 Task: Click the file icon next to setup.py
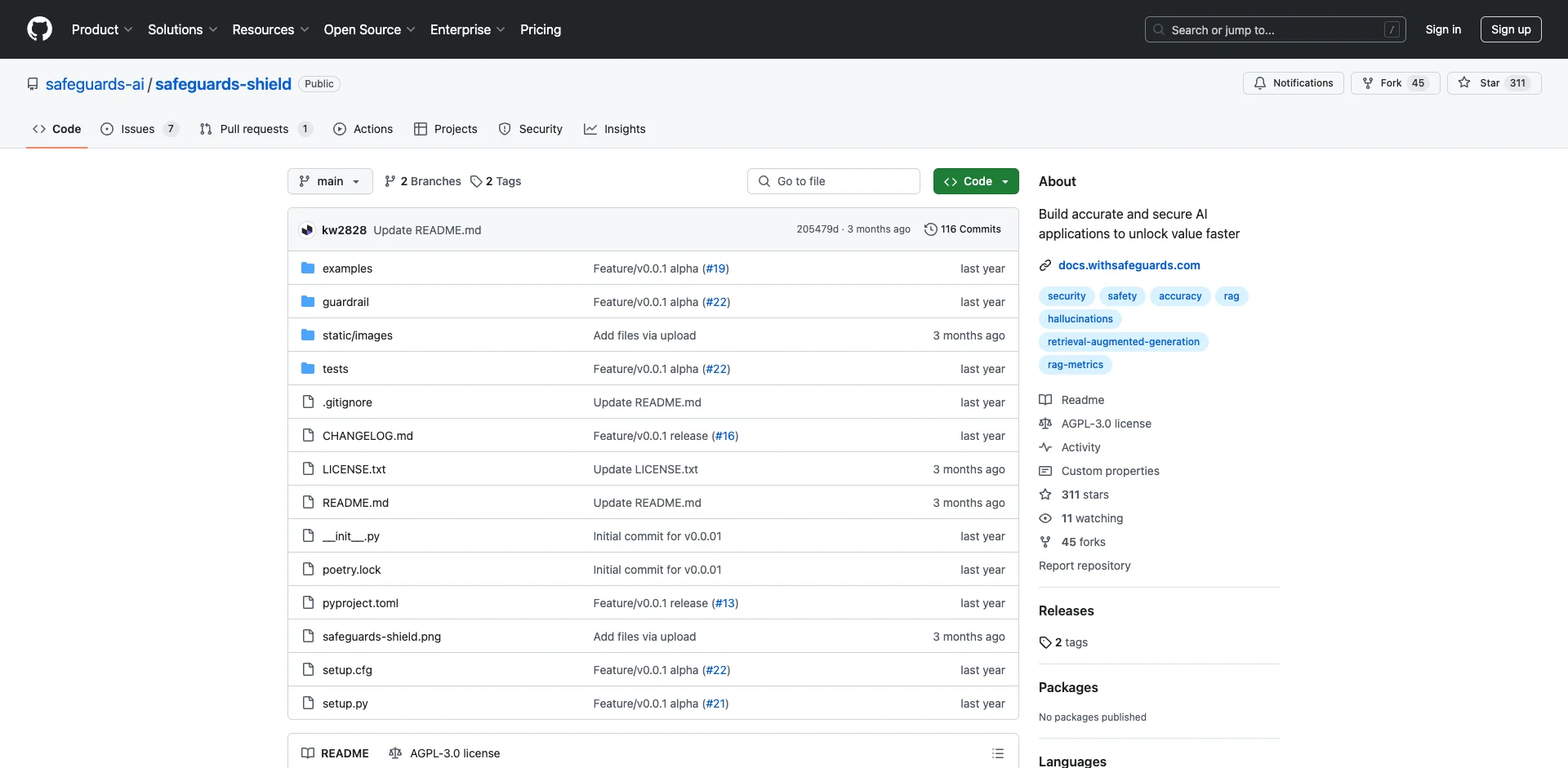tap(308, 704)
